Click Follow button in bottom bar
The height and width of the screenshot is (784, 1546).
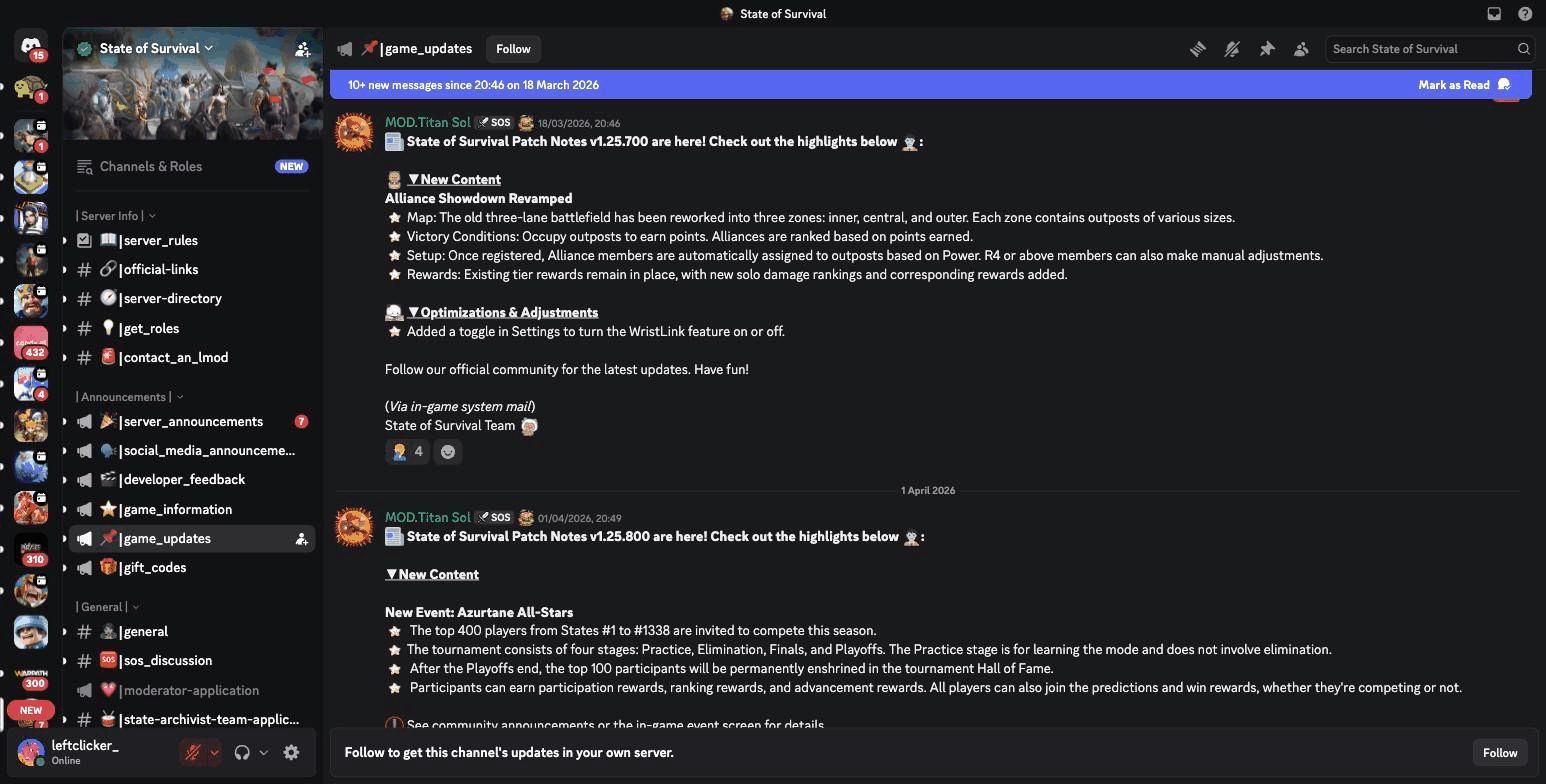tap(1500, 753)
